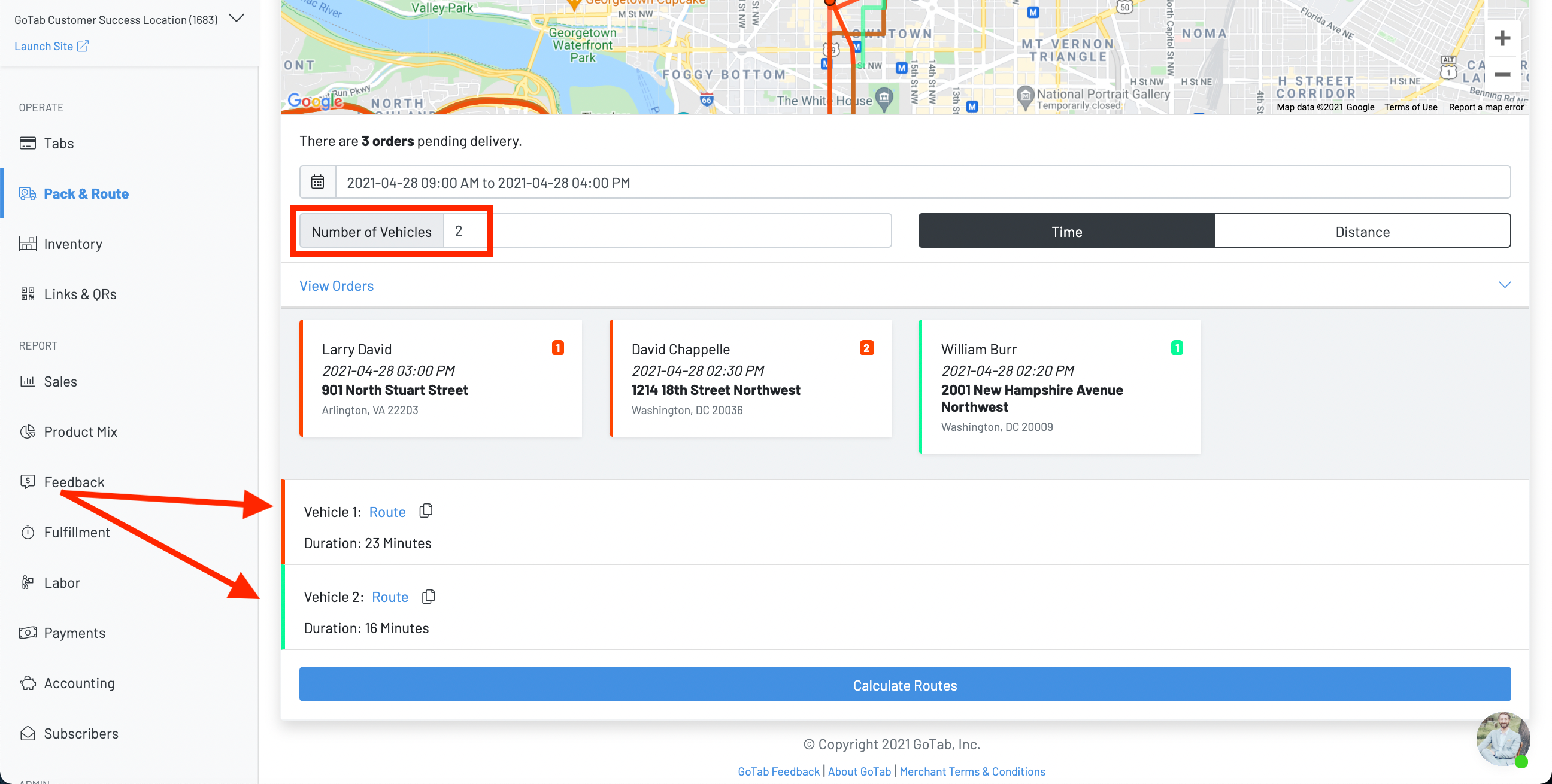
Task: Go to the Tabs menu item
Action: point(59,143)
